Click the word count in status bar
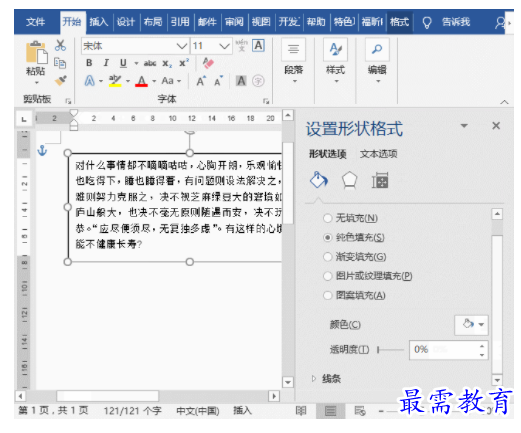This screenshot has height=433, width=521. click(132, 411)
